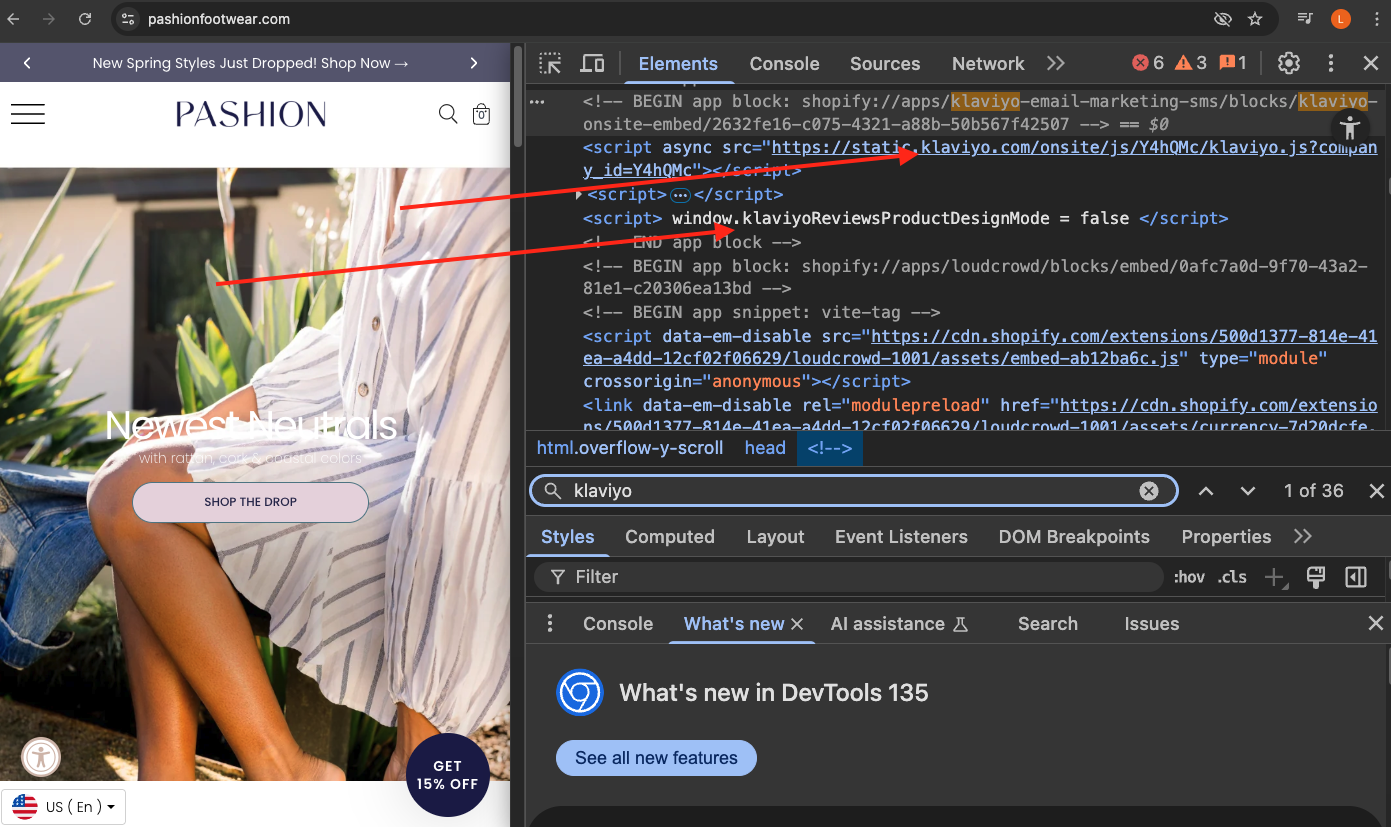Click the klaviyo search input field

pyautogui.click(x=852, y=491)
